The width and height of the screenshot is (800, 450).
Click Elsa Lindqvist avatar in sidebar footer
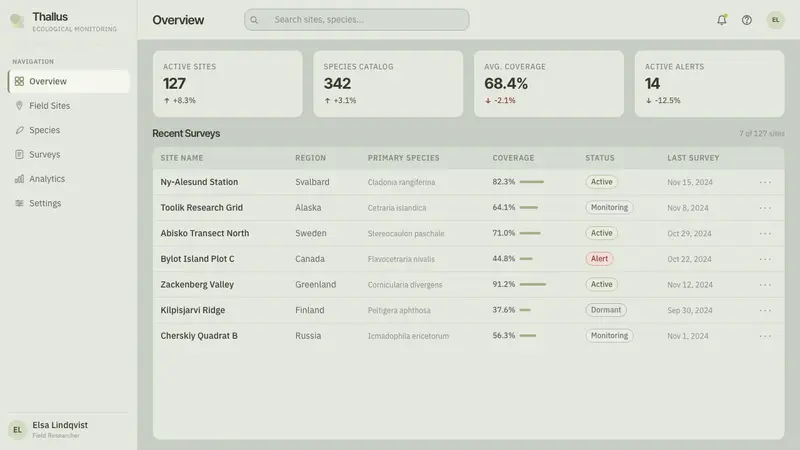click(17, 430)
